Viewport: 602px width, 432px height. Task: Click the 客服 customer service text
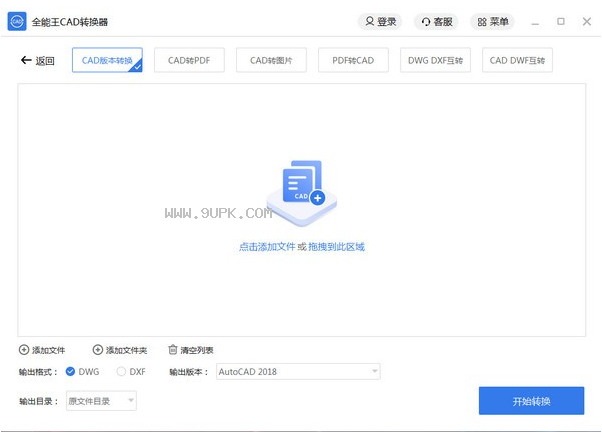443,22
